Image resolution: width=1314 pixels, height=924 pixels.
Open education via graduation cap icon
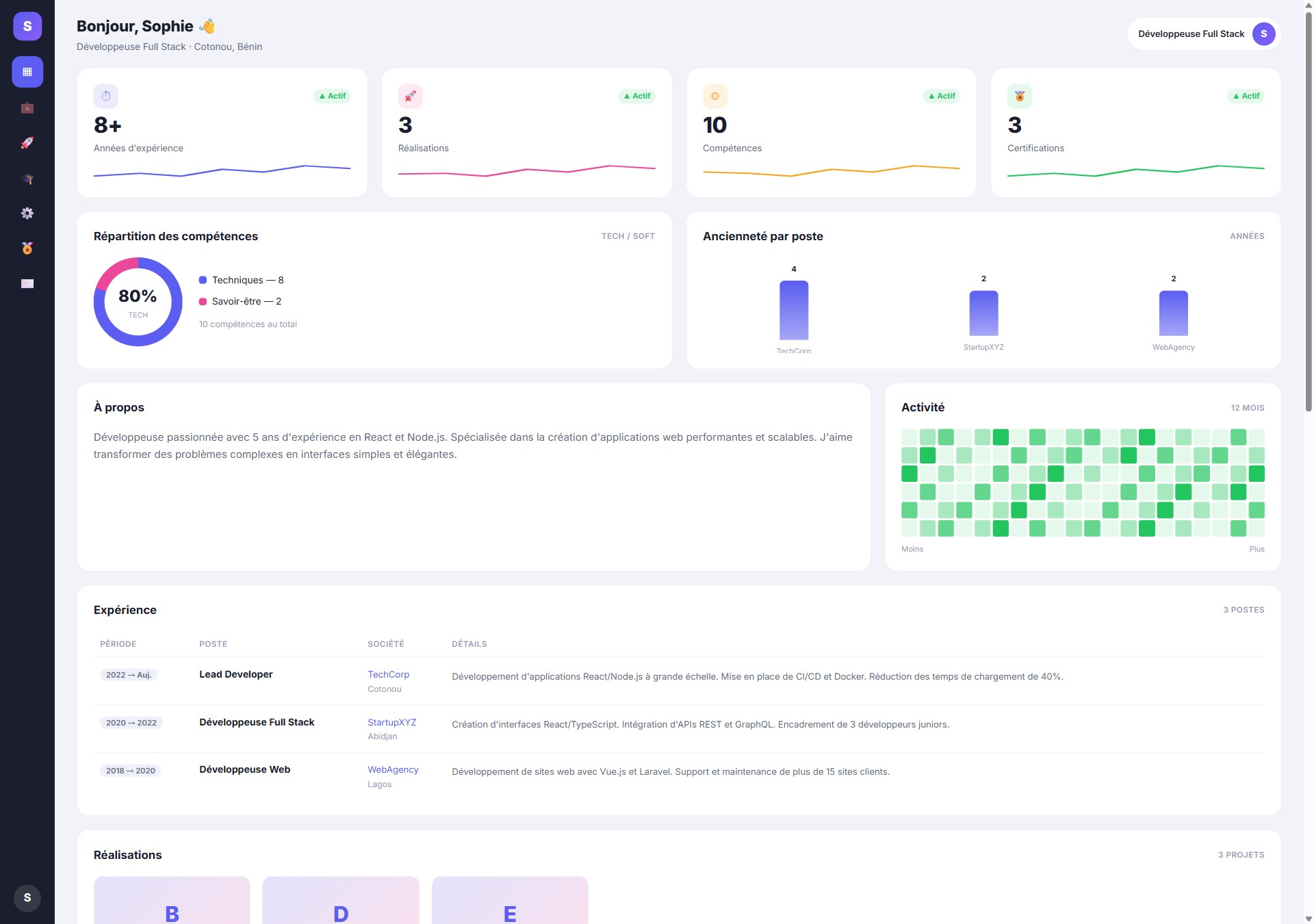[27, 178]
